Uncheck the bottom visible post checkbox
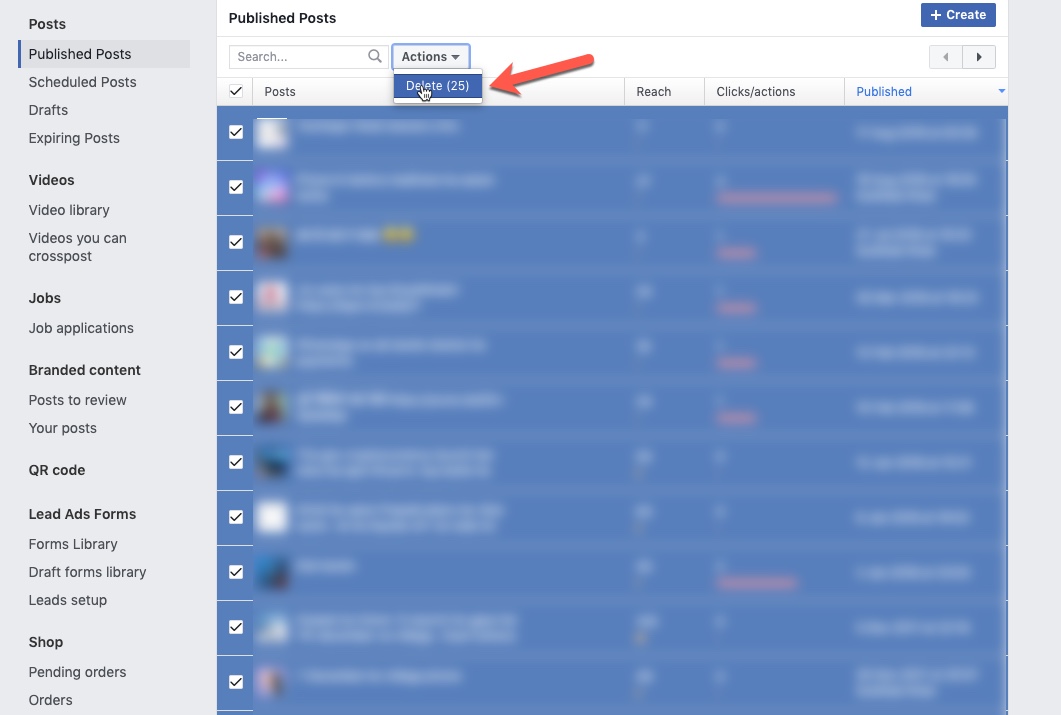Viewport: 1061px width, 715px height. (x=236, y=682)
